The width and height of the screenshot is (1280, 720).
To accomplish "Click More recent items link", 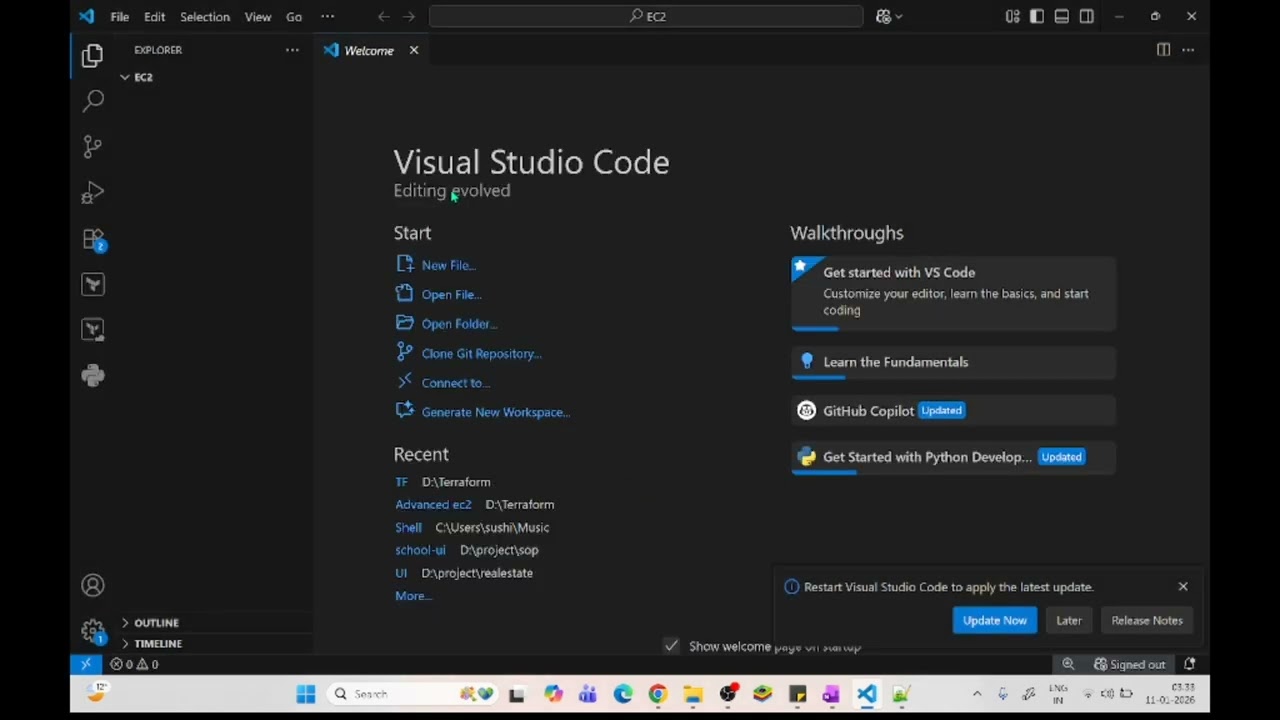I will [413, 596].
